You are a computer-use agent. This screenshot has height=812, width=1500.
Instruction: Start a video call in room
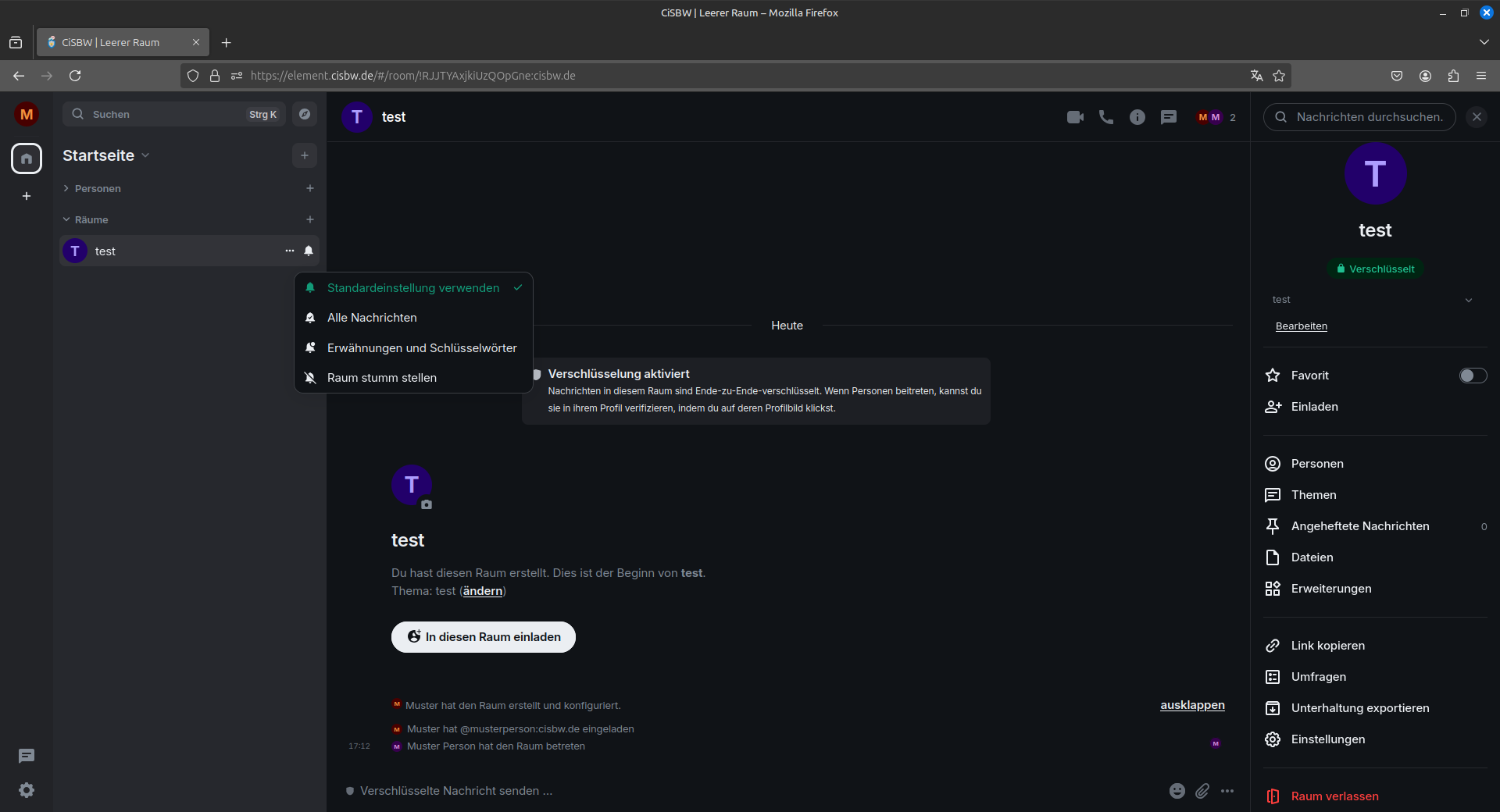pos(1075,117)
